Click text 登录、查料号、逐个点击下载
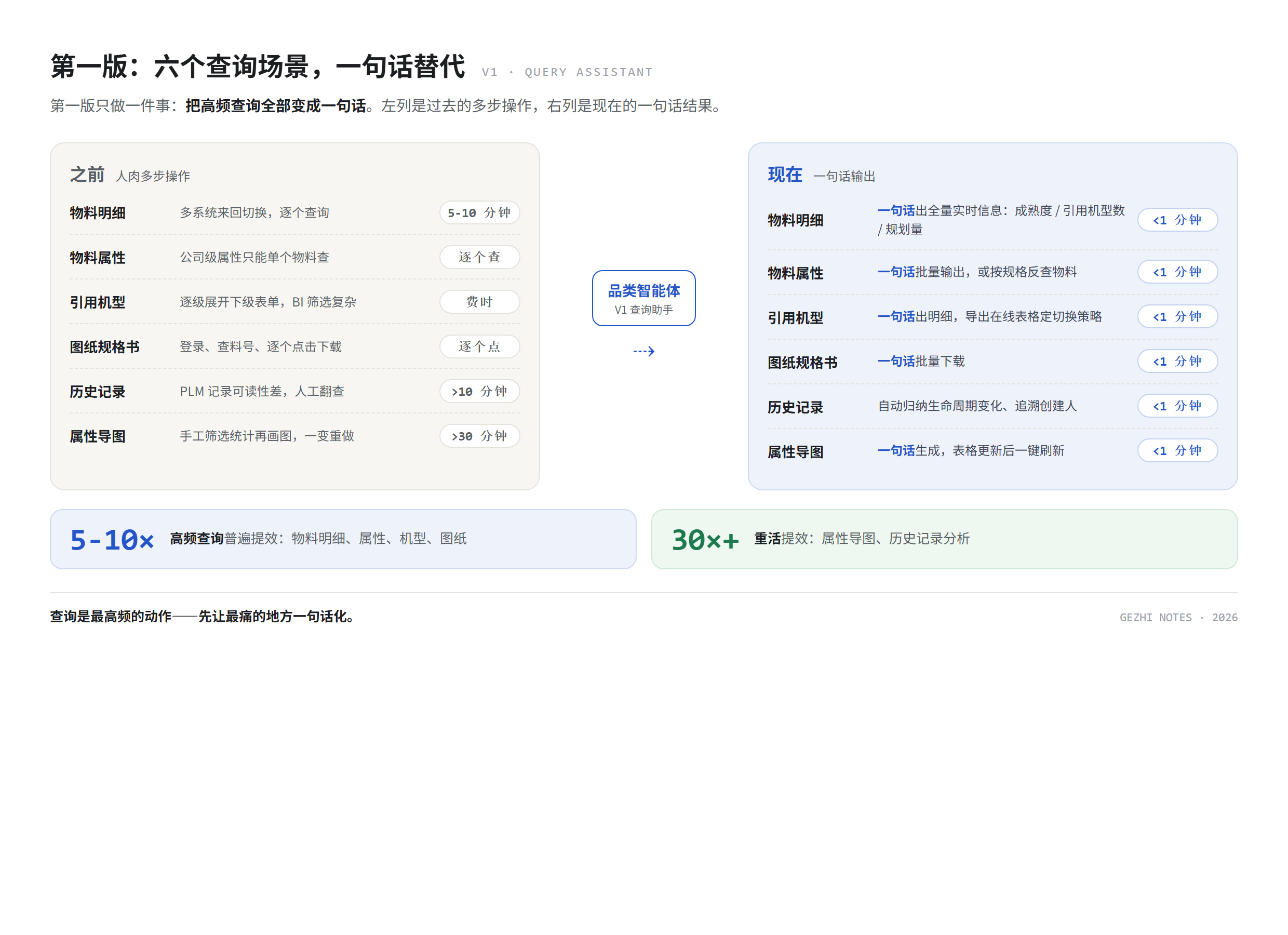The width and height of the screenshot is (1288, 935). [261, 346]
